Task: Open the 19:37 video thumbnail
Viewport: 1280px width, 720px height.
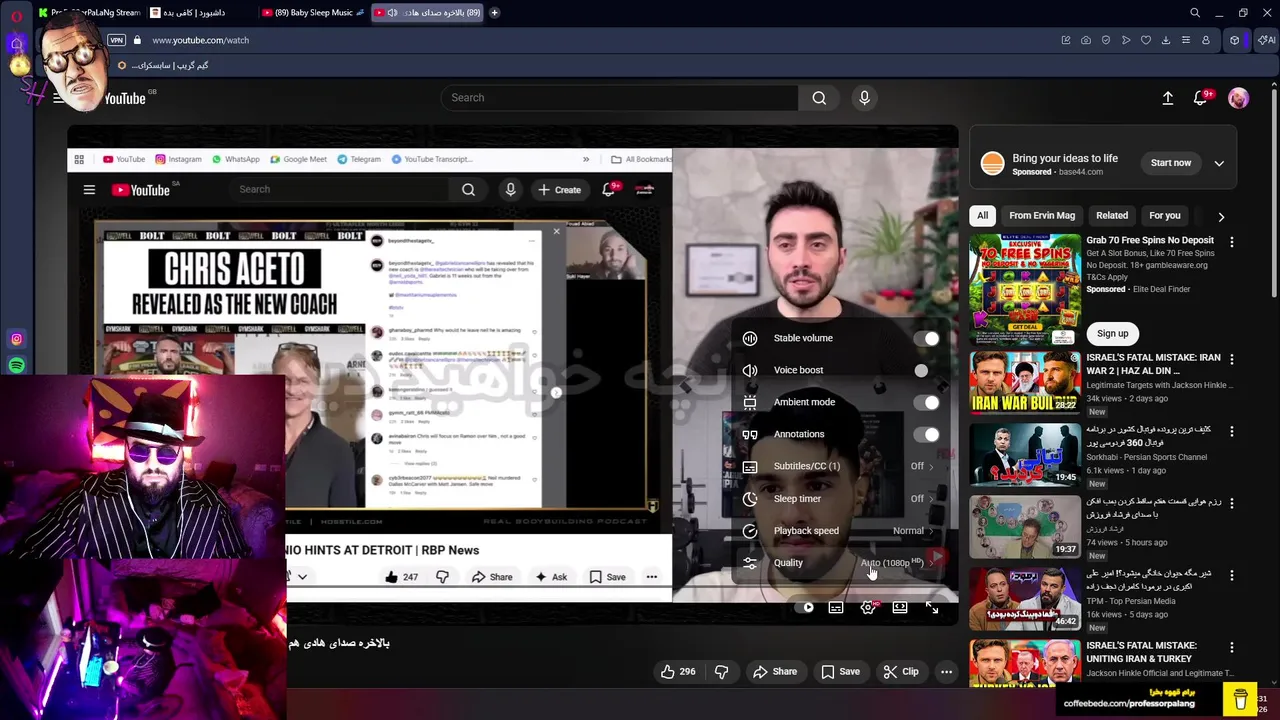Action: [x=1024, y=526]
